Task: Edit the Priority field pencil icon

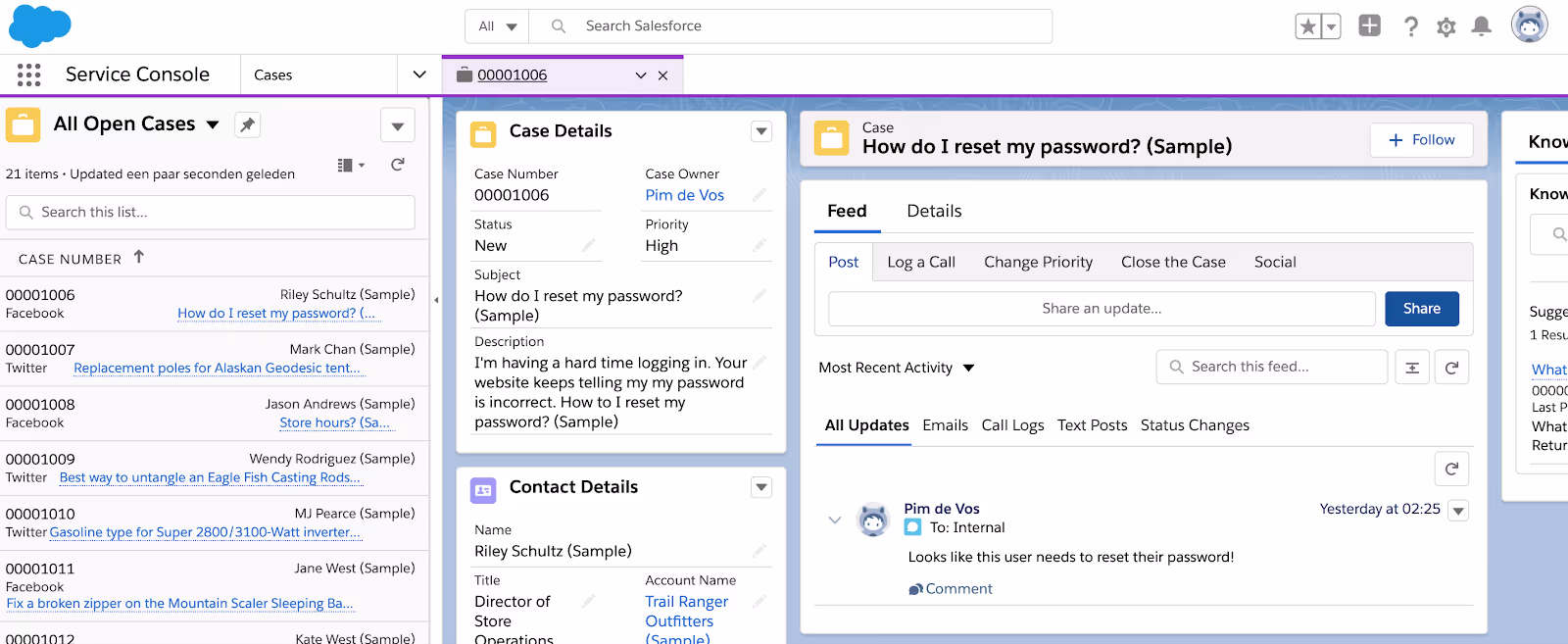Action: [x=759, y=245]
